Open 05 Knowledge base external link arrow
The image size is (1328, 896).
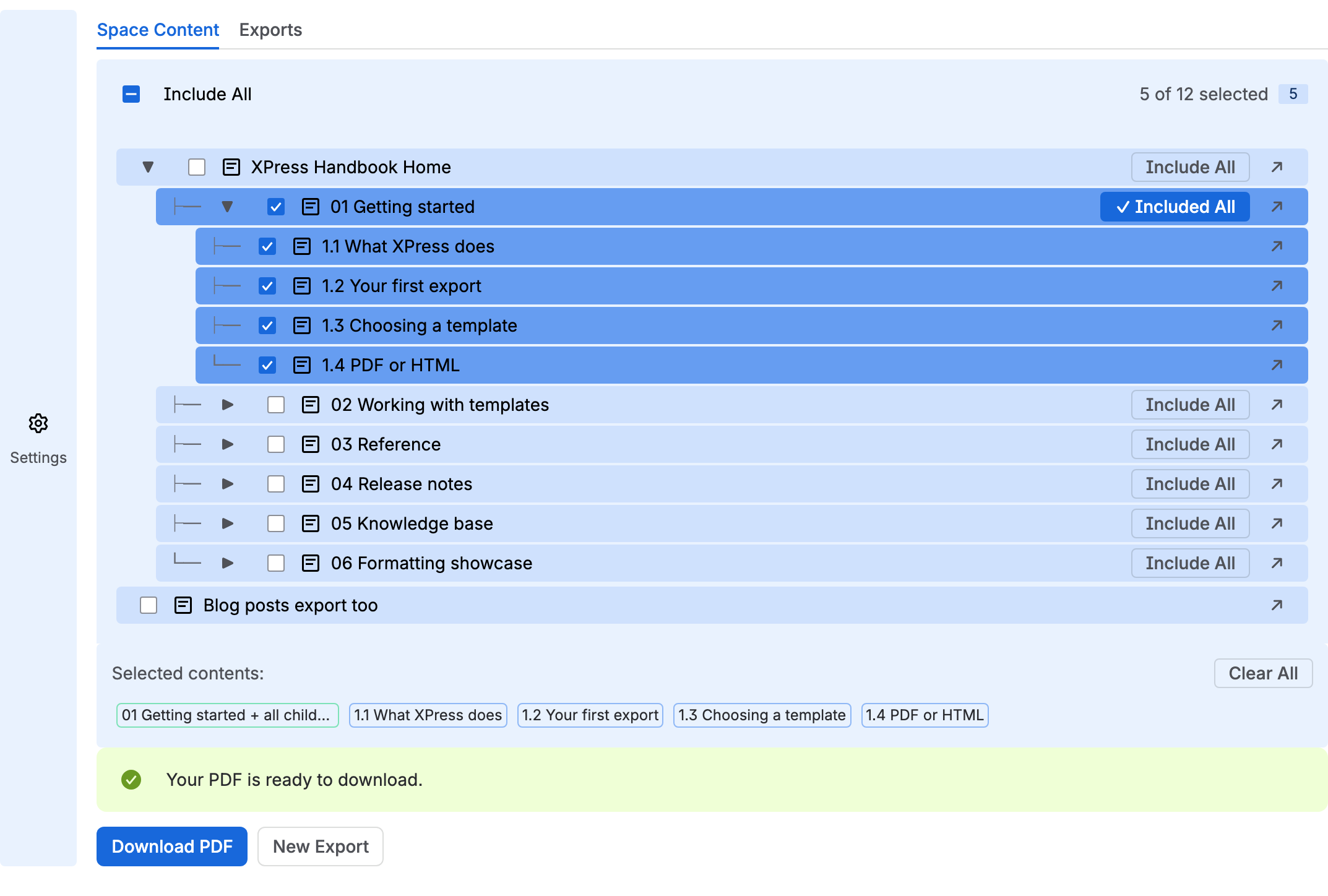(1277, 523)
